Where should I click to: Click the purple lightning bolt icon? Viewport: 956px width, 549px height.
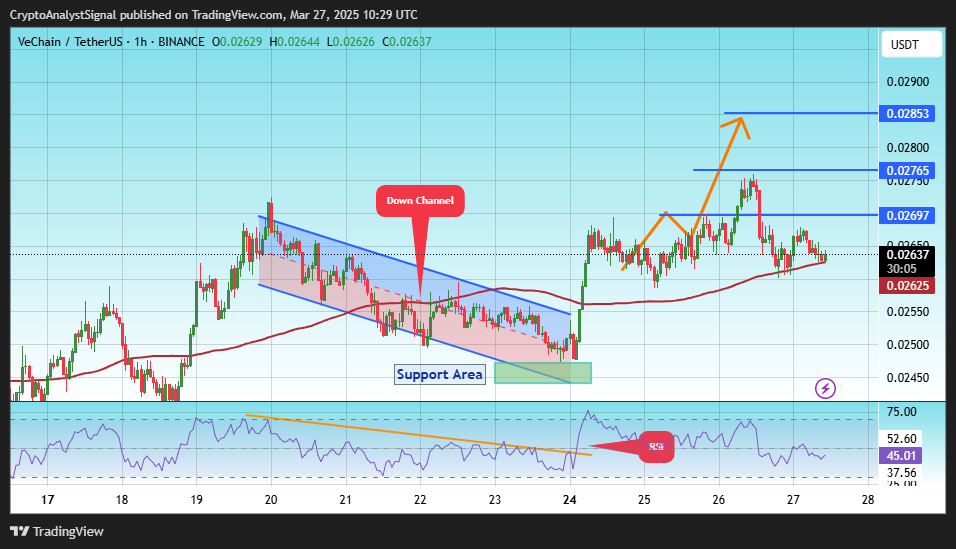click(825, 388)
